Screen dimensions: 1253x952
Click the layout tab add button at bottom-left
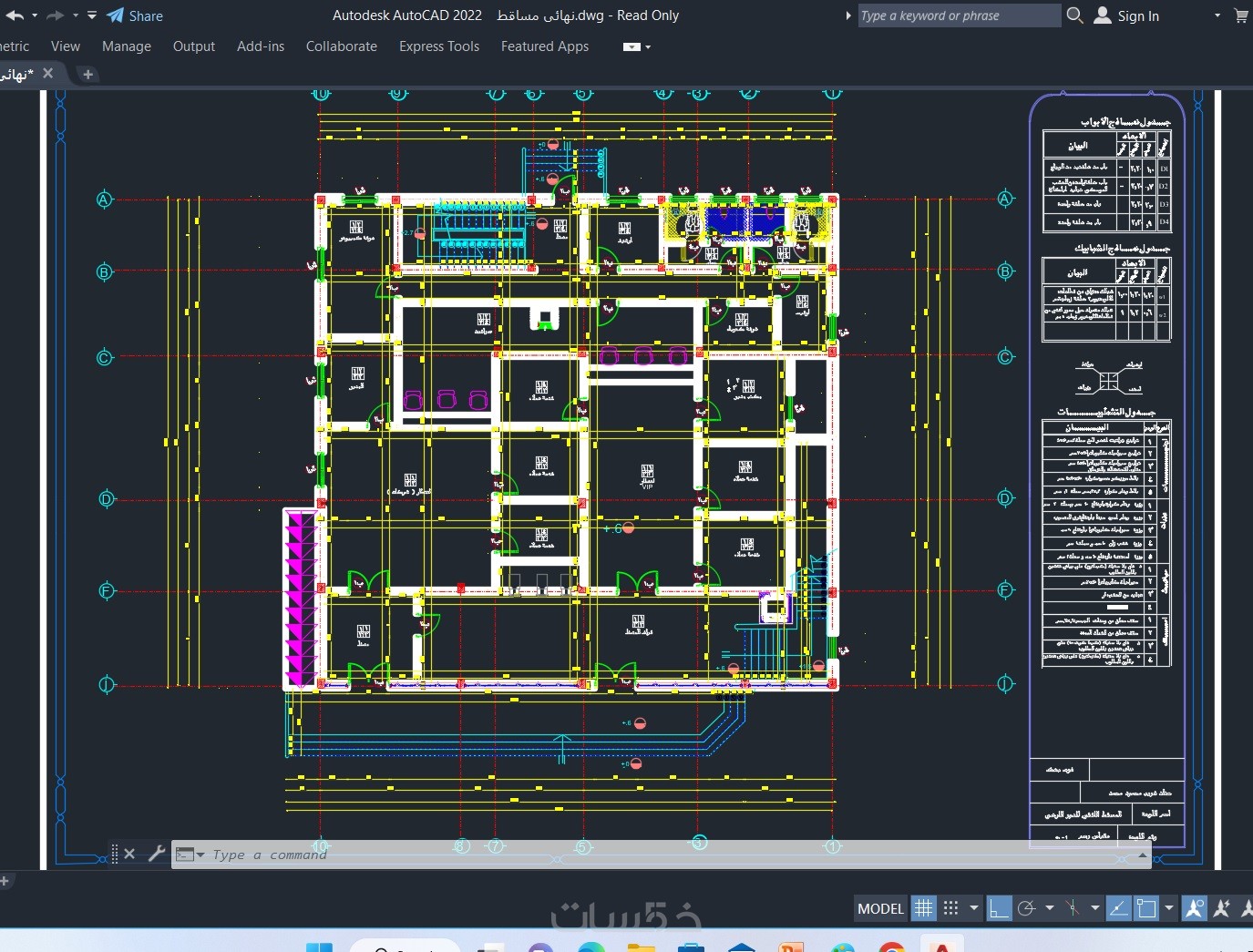(5, 881)
